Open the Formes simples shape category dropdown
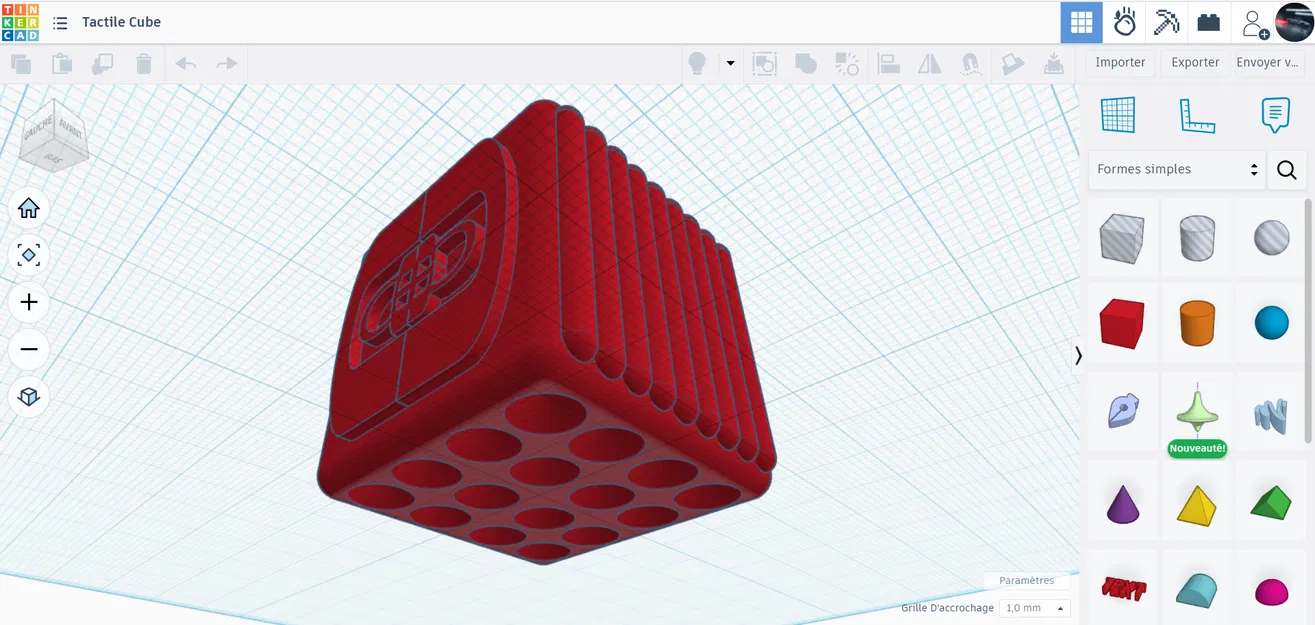The image size is (1315, 625). click(x=1177, y=170)
